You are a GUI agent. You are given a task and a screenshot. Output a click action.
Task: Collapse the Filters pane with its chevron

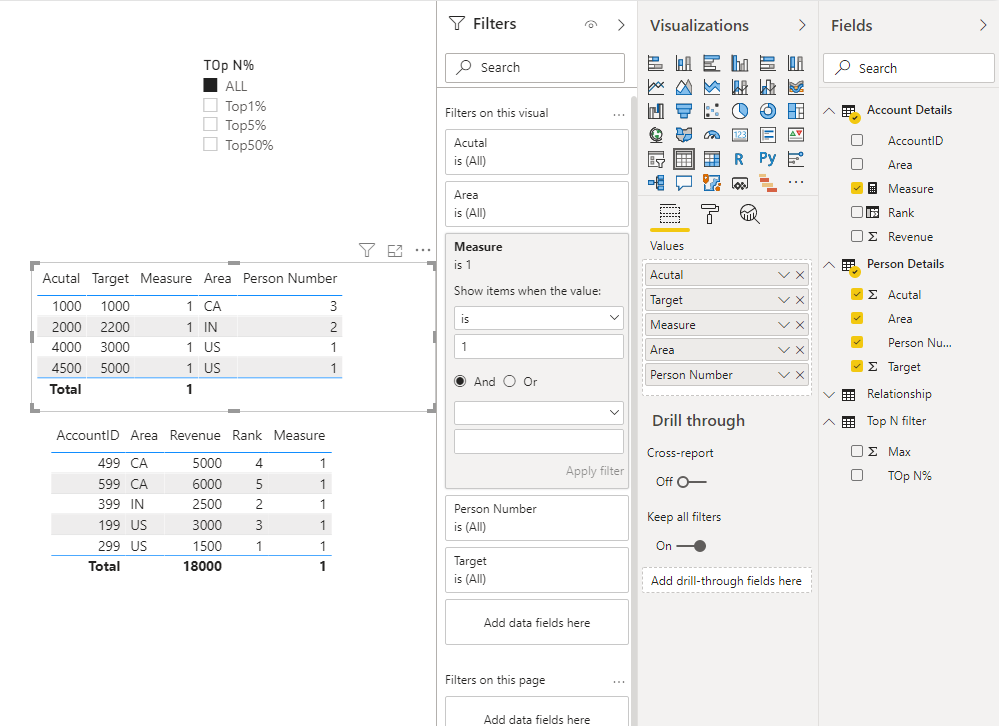tap(621, 25)
